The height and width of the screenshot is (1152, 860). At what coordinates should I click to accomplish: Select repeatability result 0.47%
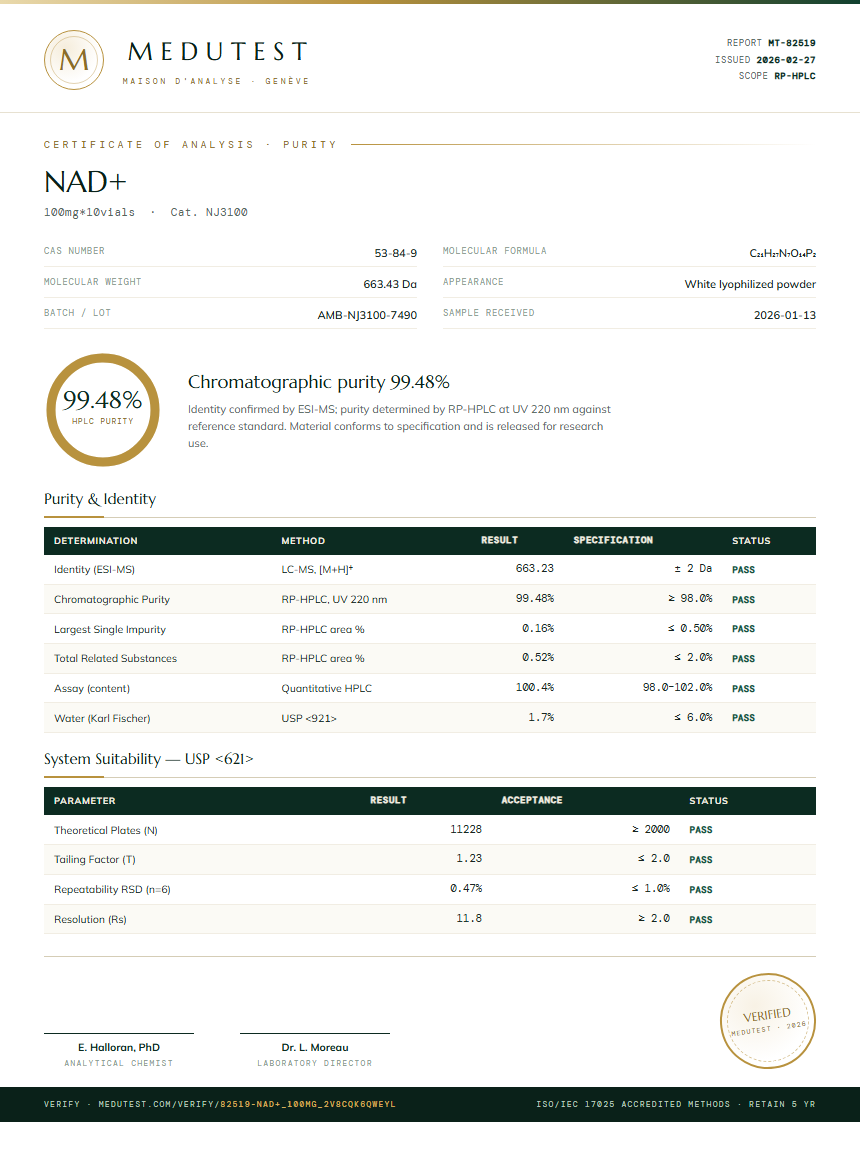[x=466, y=888]
